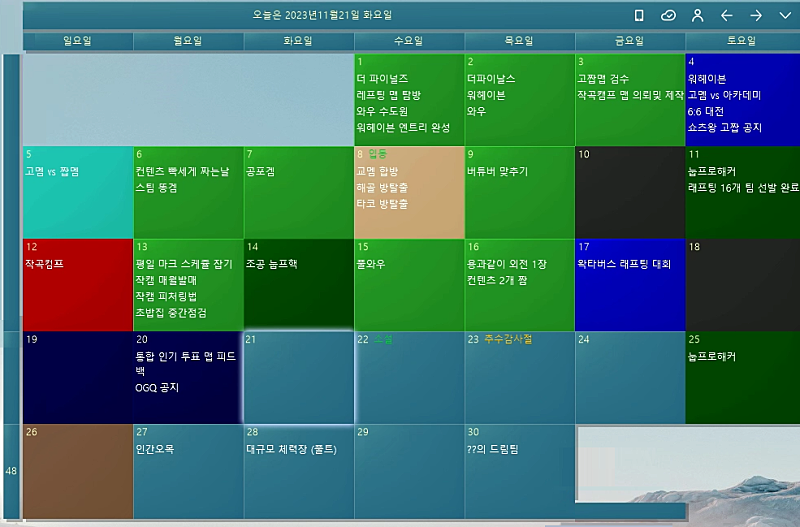Screen dimensions: 800x527
Task: Click '인간오목' event on day 27
Action: click(x=155, y=449)
